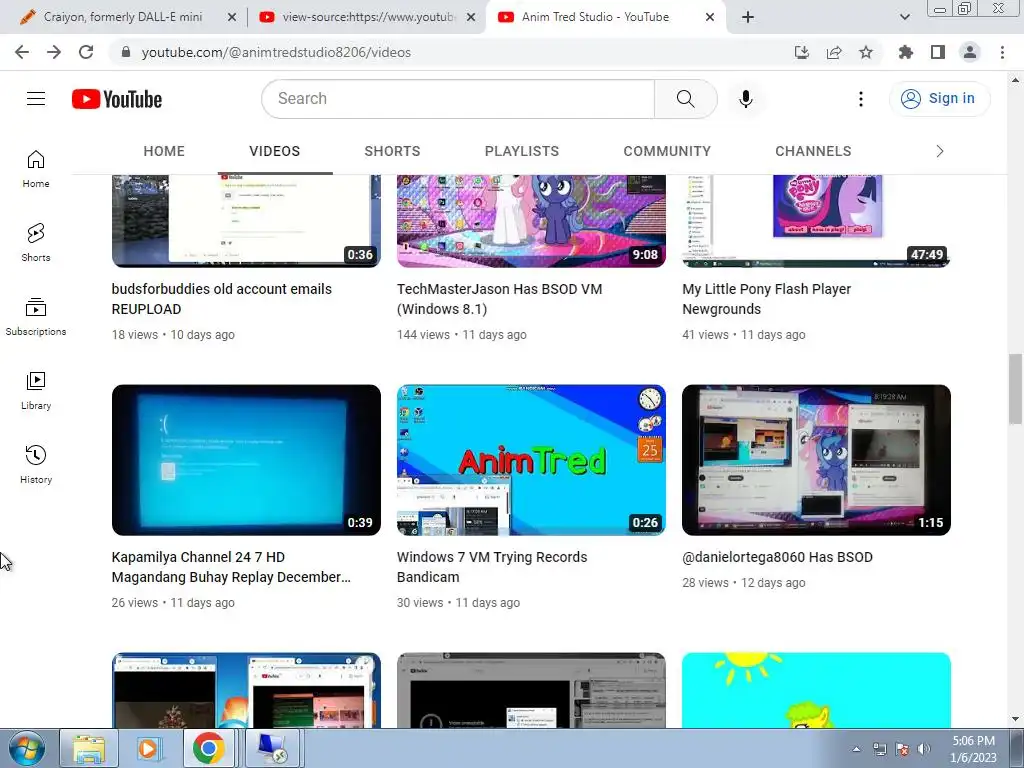1024x768 pixels.
Task: Open a new browser tab
Action: tap(748, 17)
